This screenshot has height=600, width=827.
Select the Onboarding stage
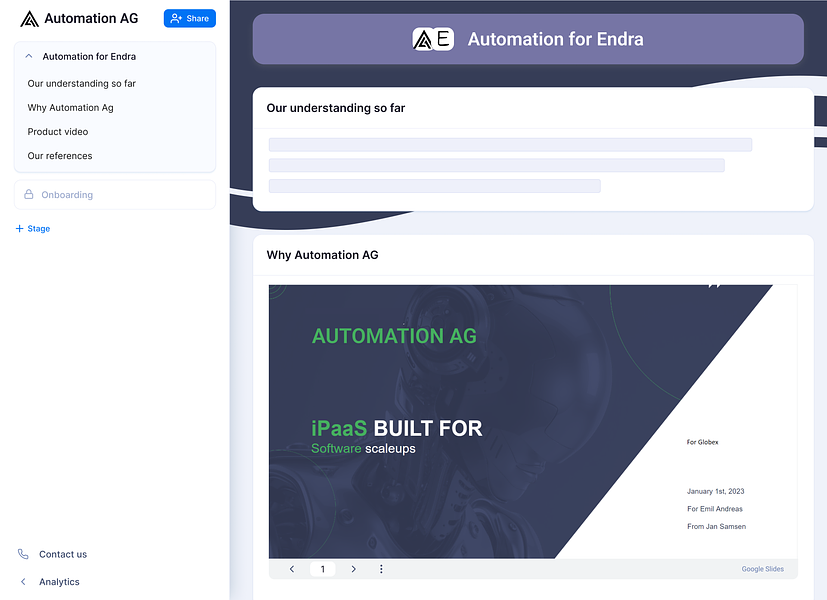tap(115, 195)
